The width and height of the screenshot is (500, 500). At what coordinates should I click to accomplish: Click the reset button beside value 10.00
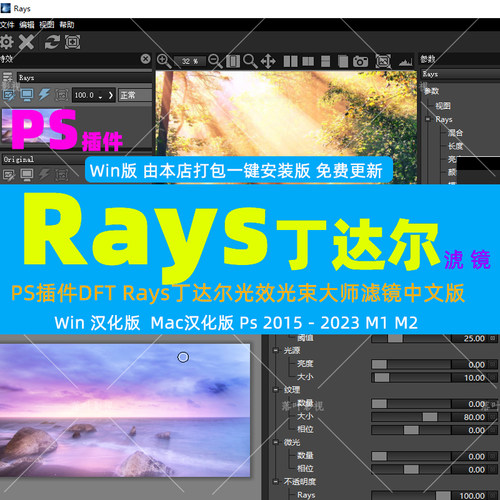(x=493, y=378)
